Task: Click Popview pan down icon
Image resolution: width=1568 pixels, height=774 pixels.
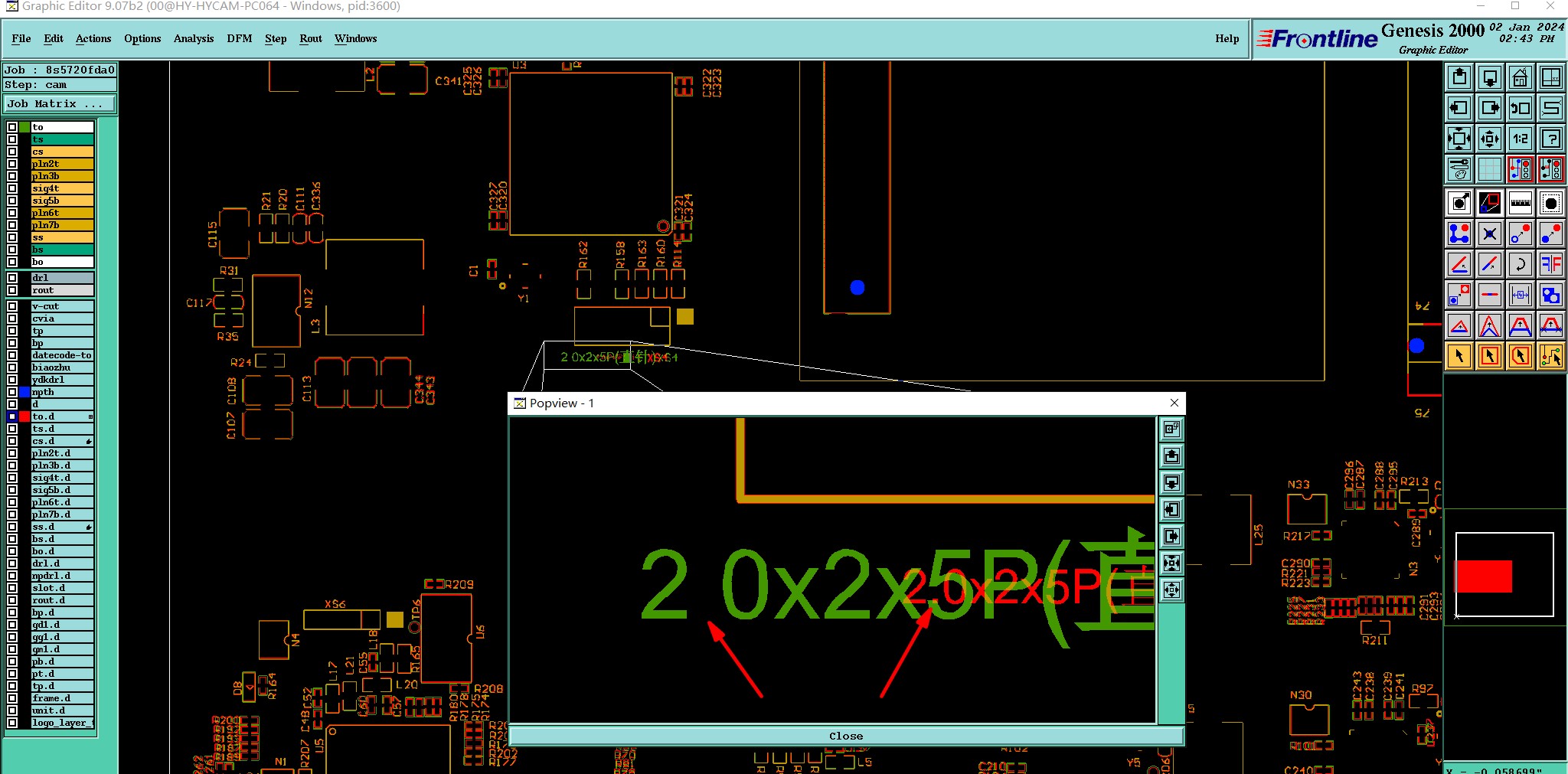Action: (x=1171, y=483)
